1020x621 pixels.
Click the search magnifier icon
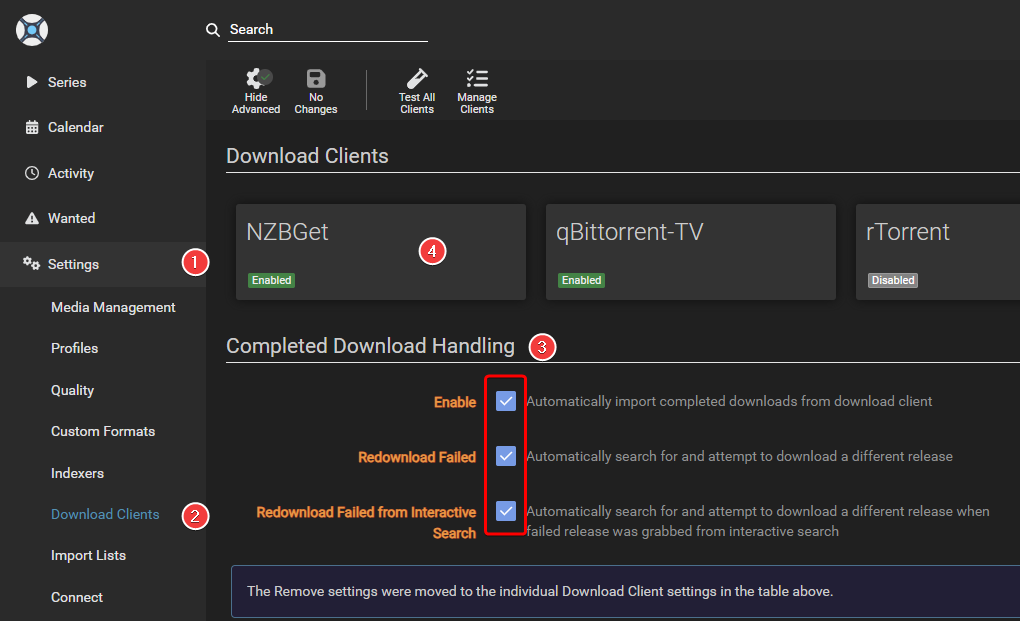[213, 30]
